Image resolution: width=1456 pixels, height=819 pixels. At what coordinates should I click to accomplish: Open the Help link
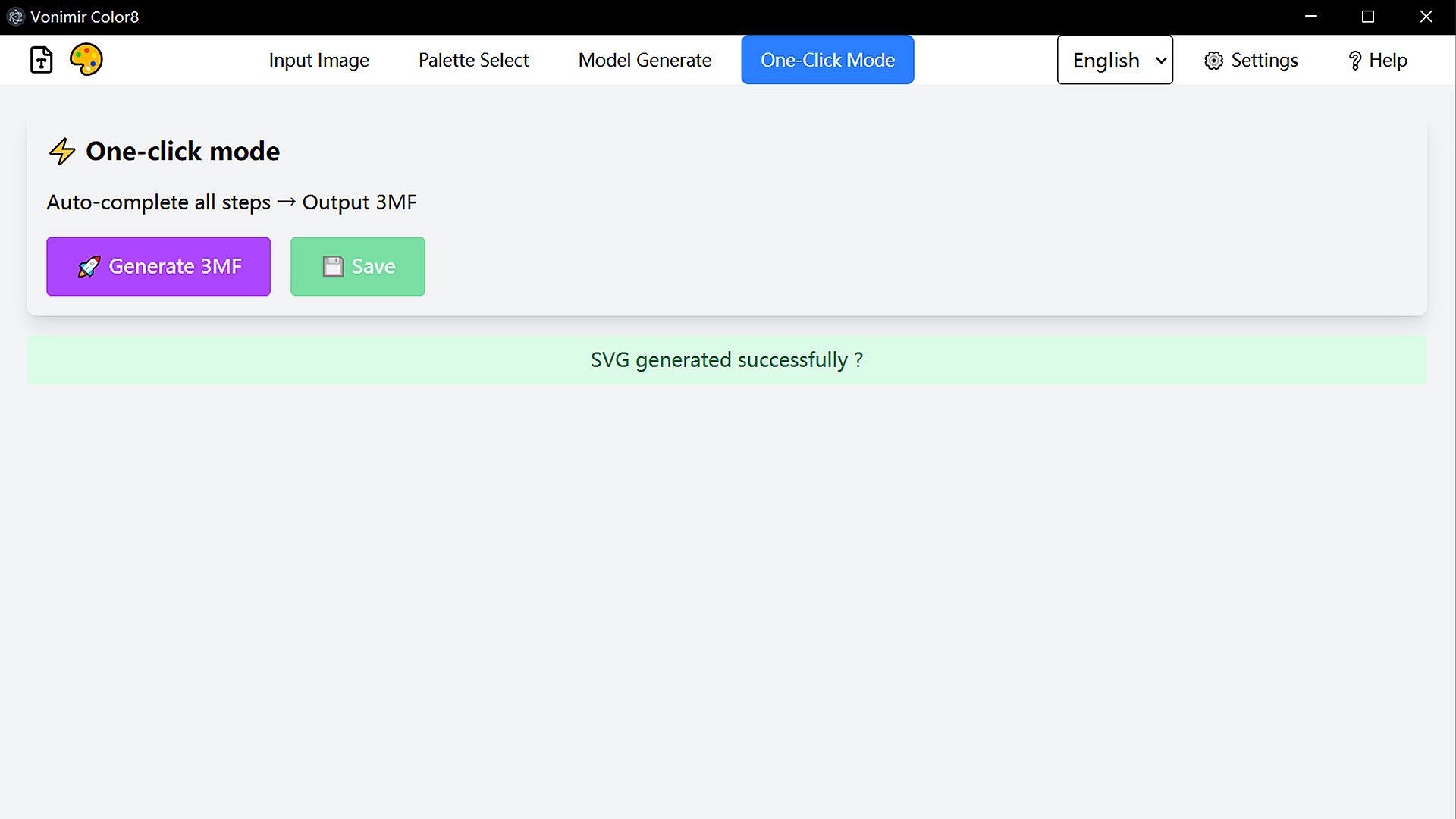1387,60
